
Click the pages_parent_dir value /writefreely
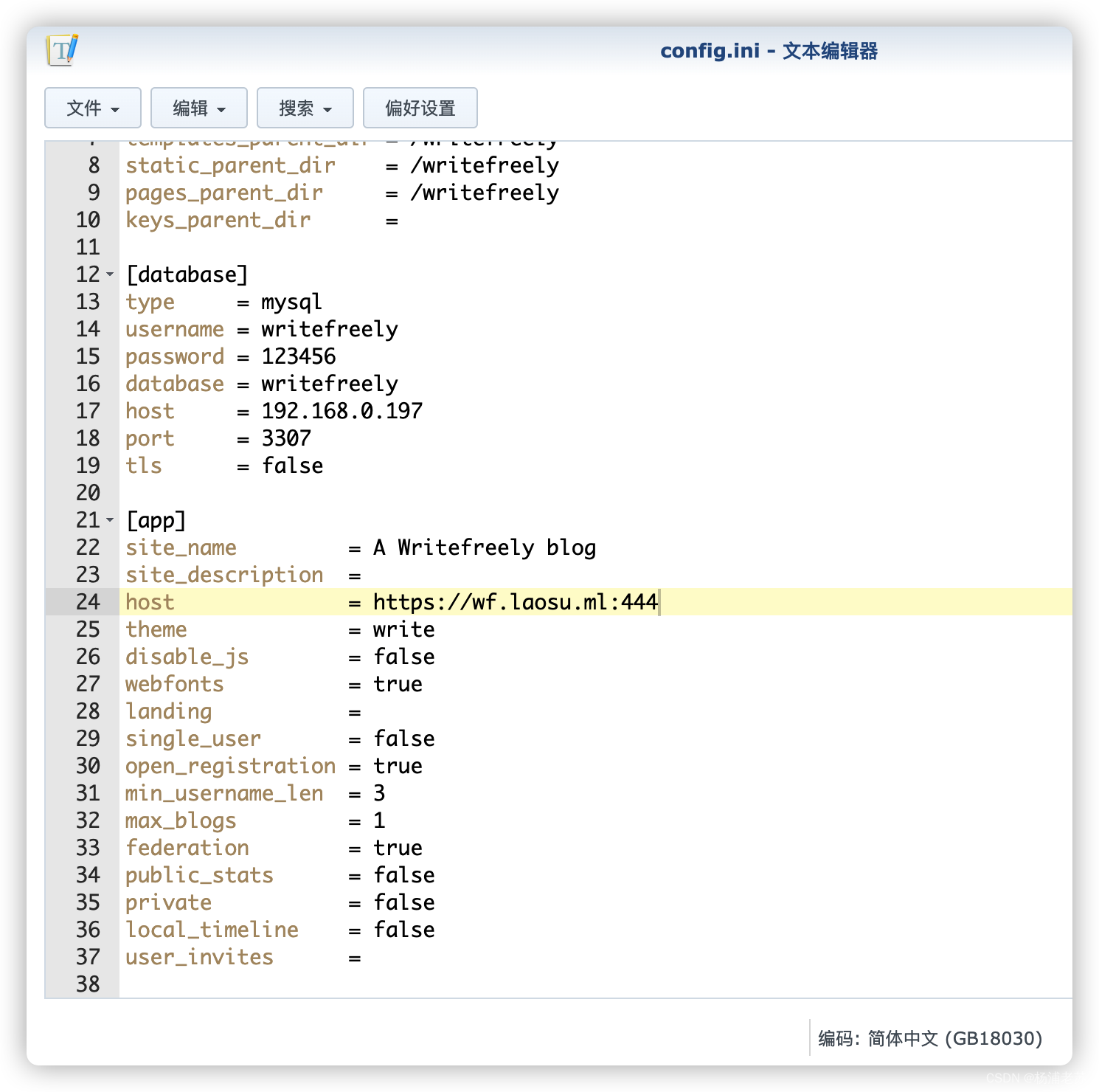coord(485,193)
